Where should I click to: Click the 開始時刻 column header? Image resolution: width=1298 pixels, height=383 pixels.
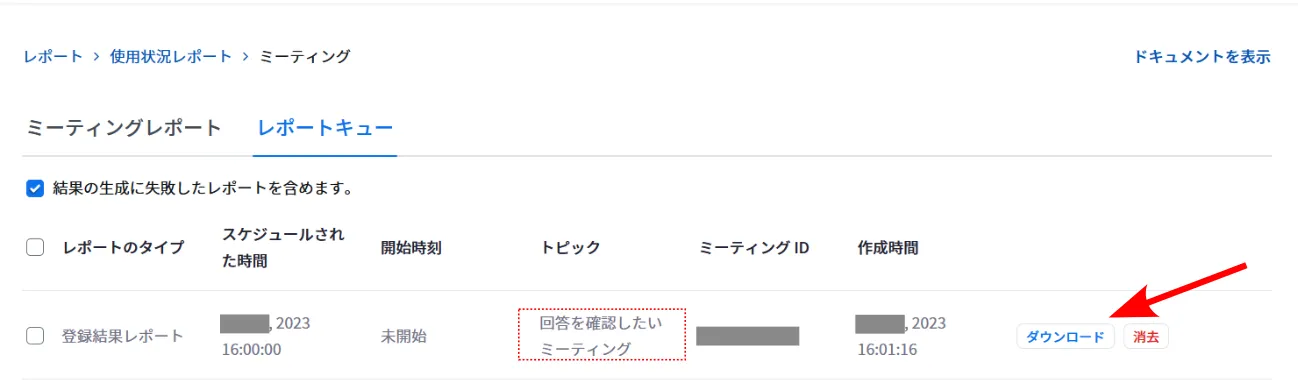pos(411,248)
